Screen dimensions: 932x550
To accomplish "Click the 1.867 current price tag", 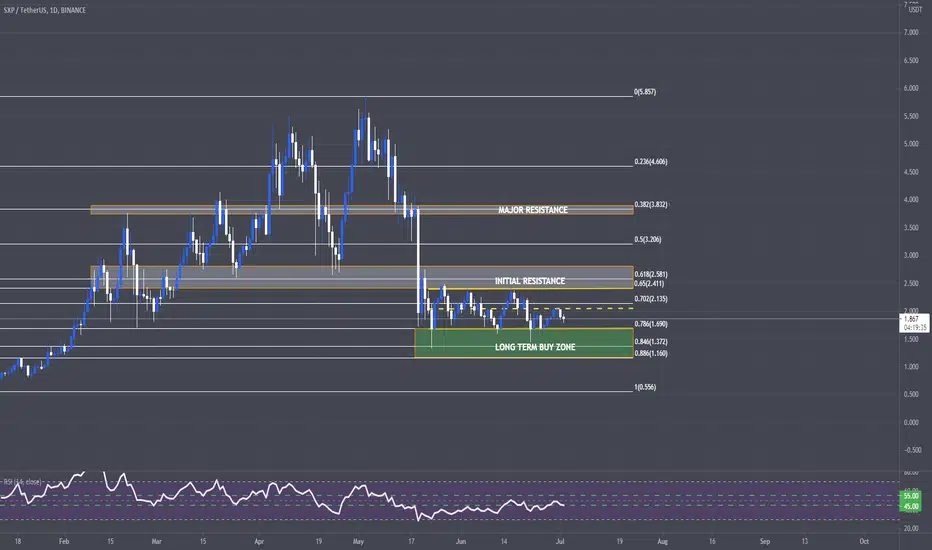I will pyautogui.click(x=912, y=319).
